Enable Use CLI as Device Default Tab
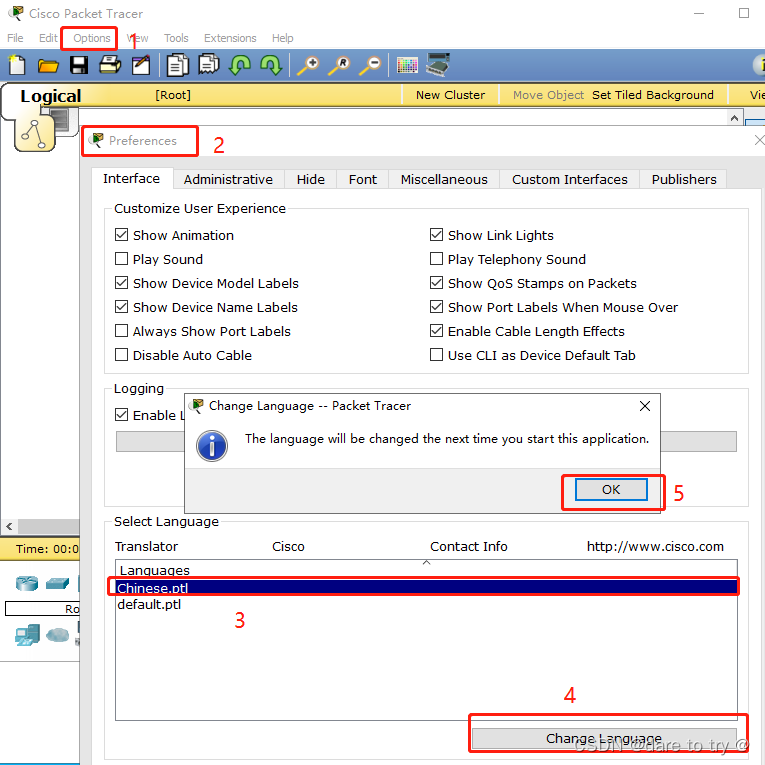 tap(437, 355)
